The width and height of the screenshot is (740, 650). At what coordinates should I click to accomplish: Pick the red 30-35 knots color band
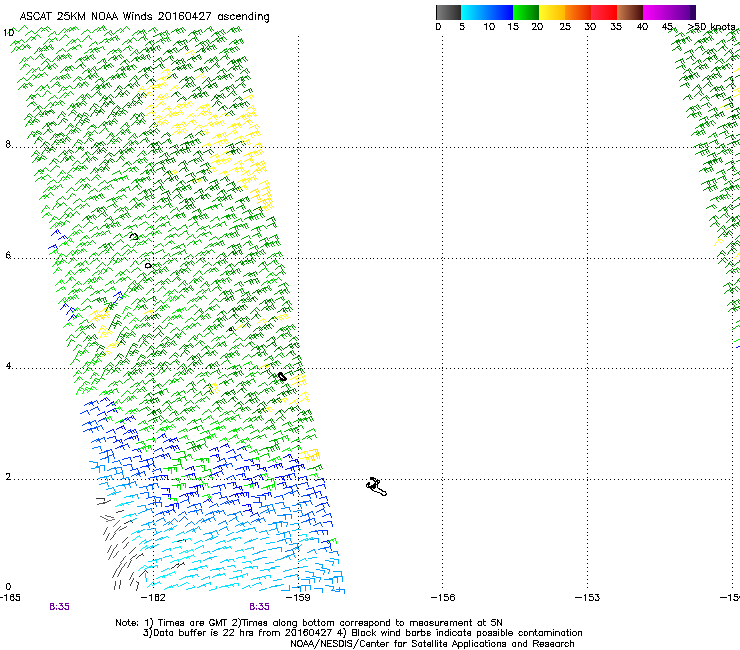click(x=604, y=12)
